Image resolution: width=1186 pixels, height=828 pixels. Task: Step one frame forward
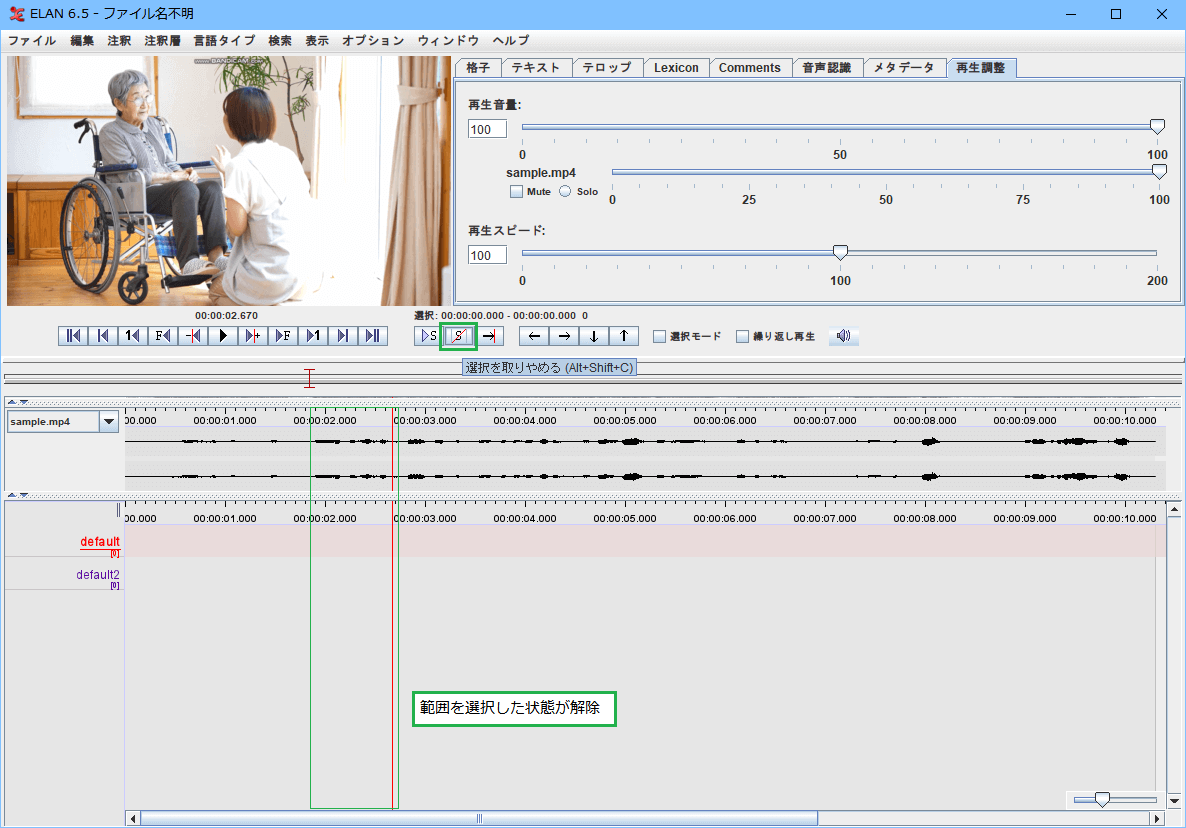point(283,336)
